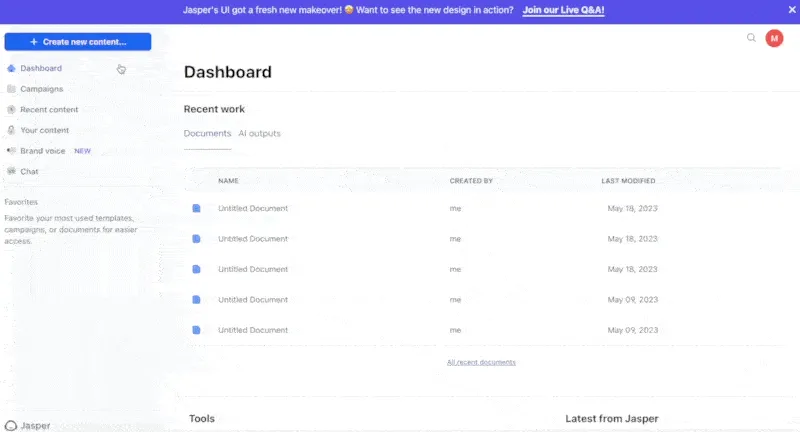The width and height of the screenshot is (800, 432).
Task: Open the first Untitled Document dated May 09
Action: tap(253, 300)
